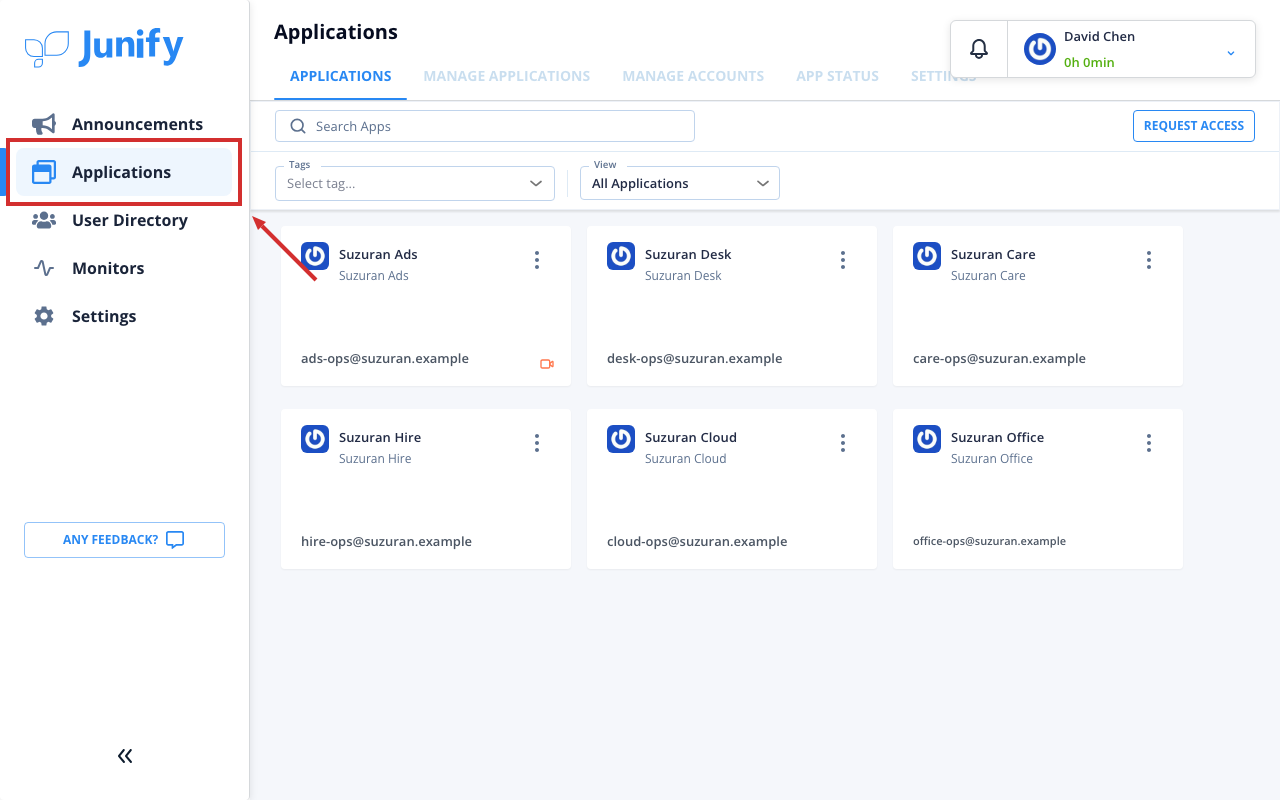Click the Suzuran Office card title
This screenshot has width=1280, height=800.
[997, 437]
